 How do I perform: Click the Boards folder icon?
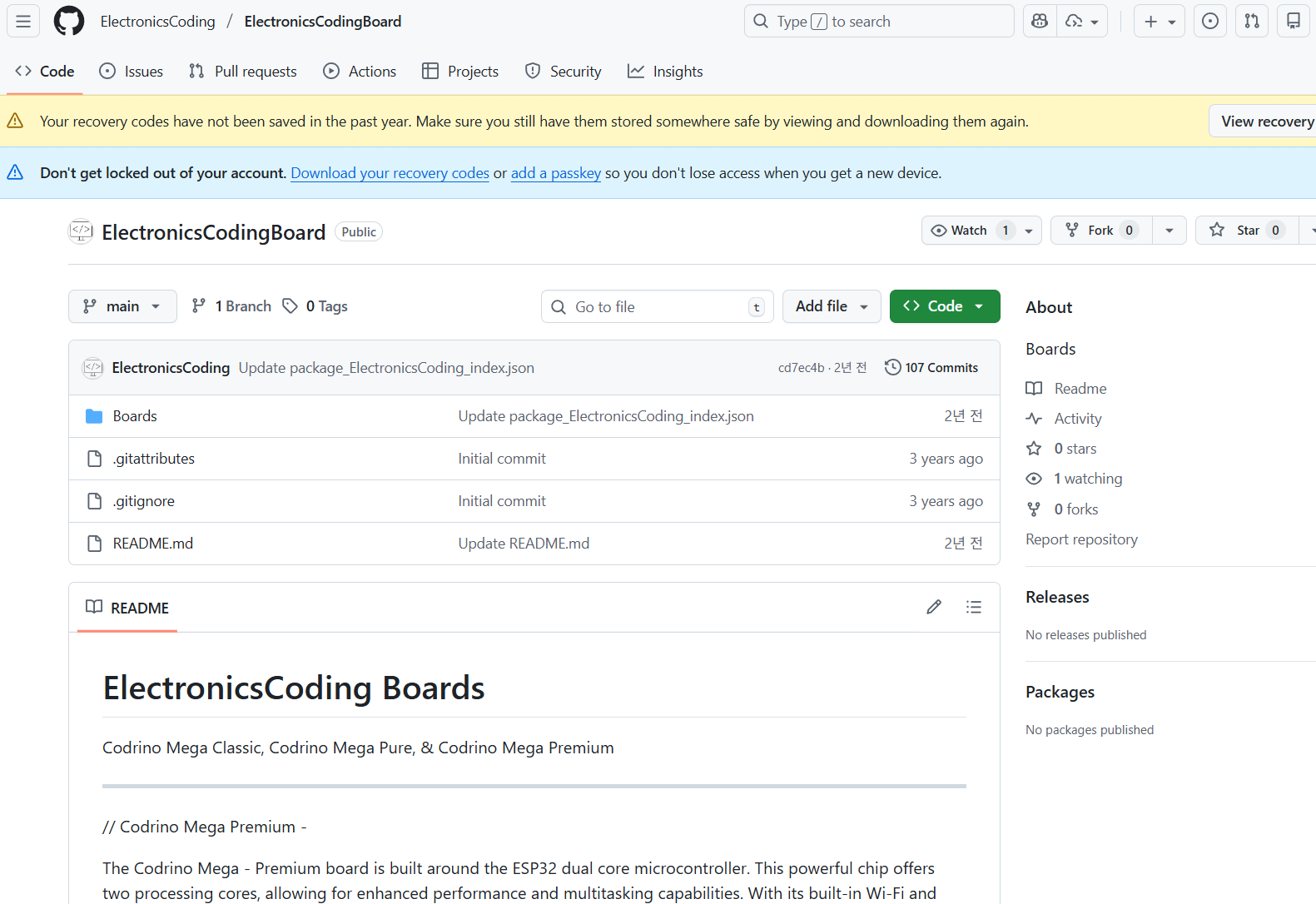coord(94,416)
